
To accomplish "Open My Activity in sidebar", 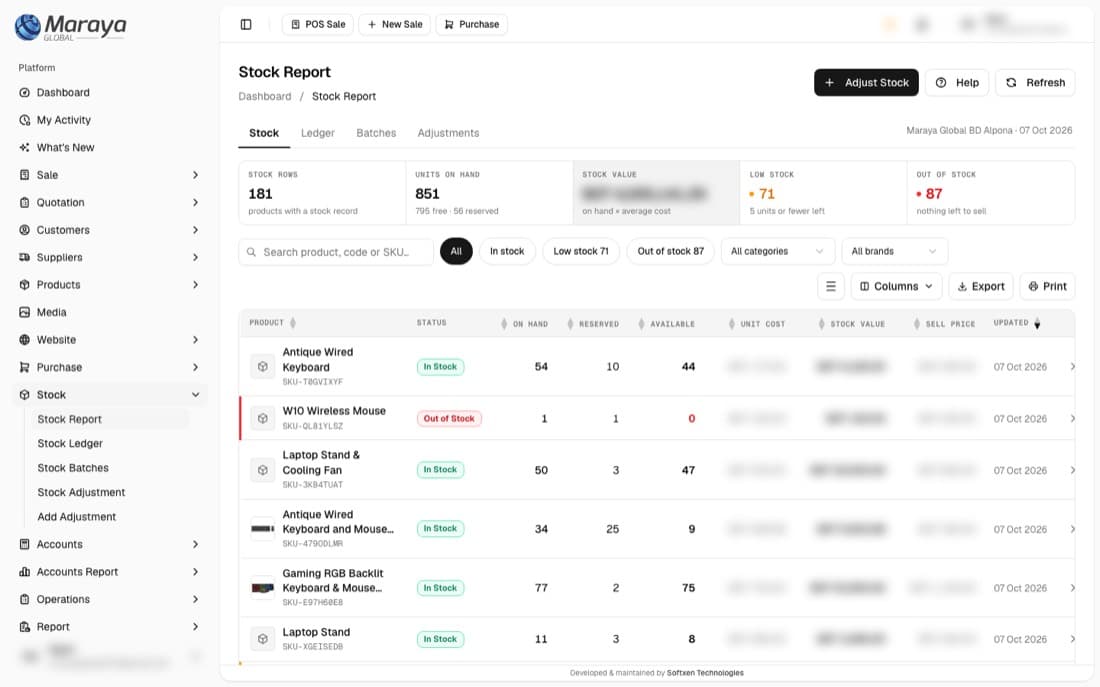I will [x=64, y=120].
